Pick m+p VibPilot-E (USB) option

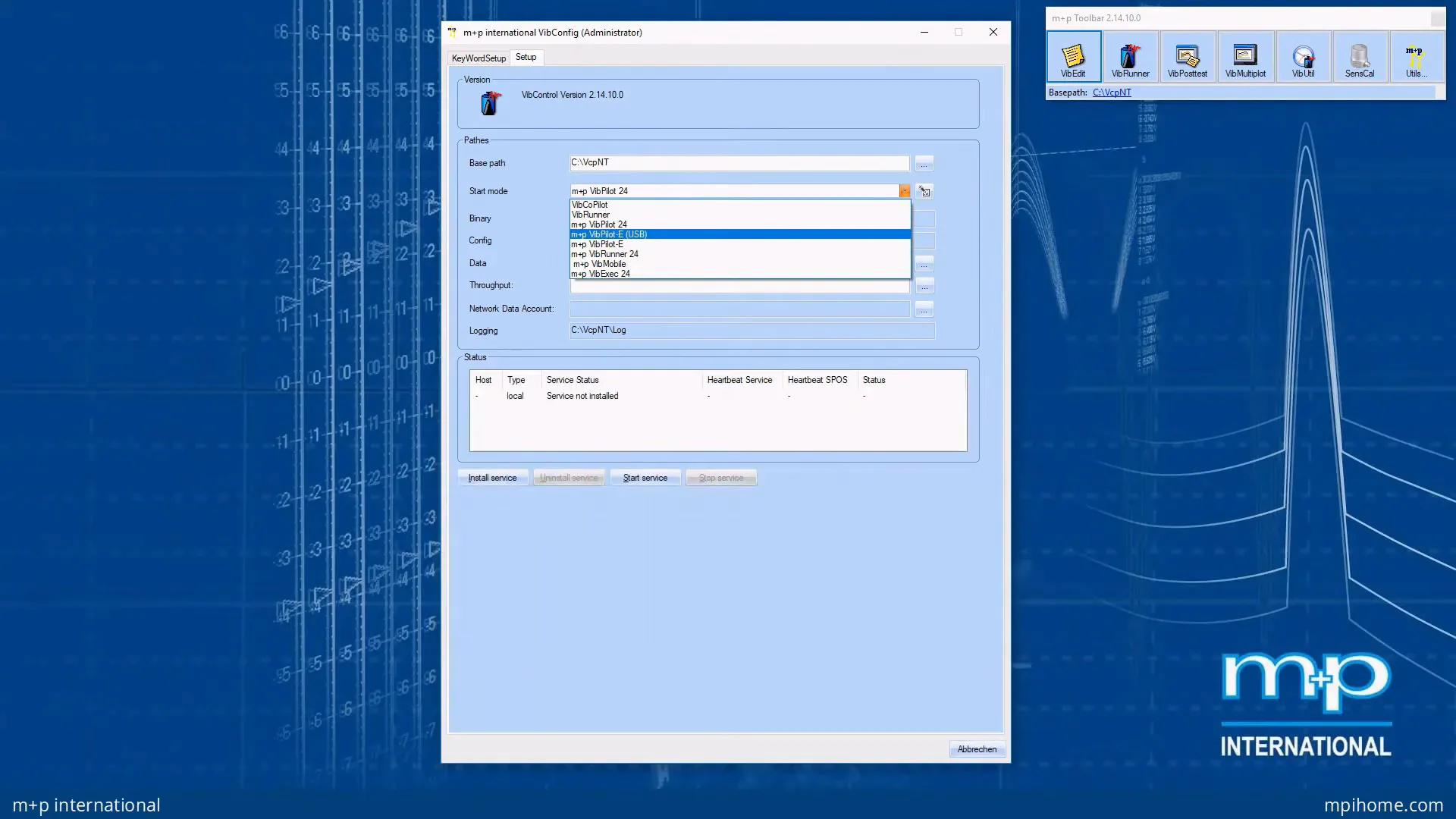(740, 234)
